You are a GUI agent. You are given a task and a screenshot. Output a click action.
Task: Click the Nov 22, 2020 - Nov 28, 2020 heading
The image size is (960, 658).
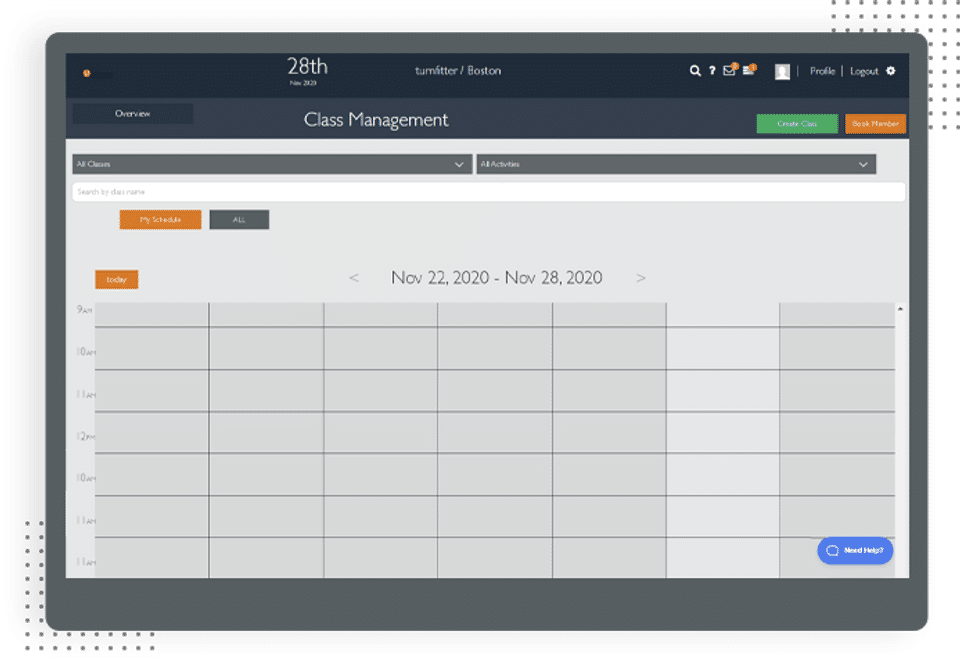(497, 278)
